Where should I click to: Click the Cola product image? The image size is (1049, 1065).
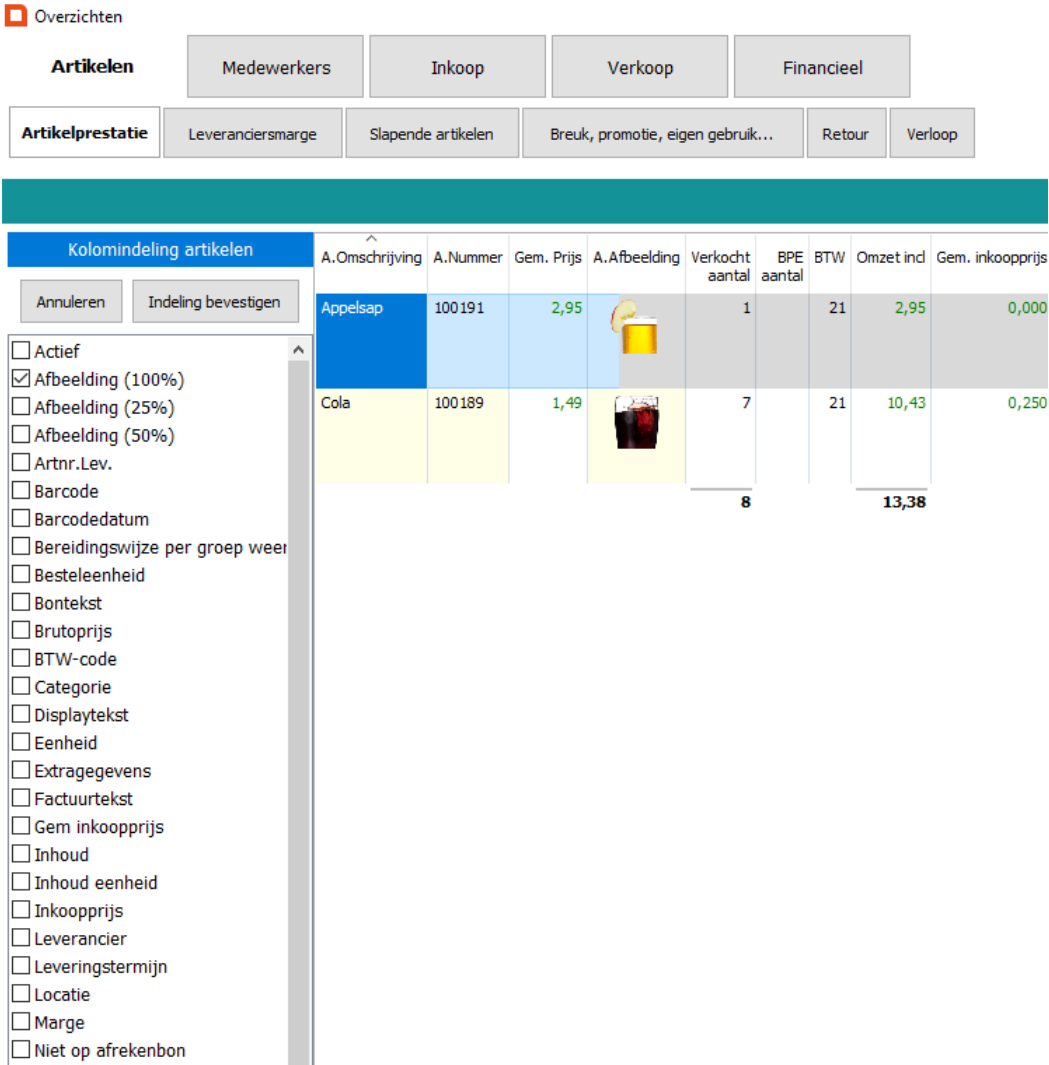pyautogui.click(x=636, y=421)
